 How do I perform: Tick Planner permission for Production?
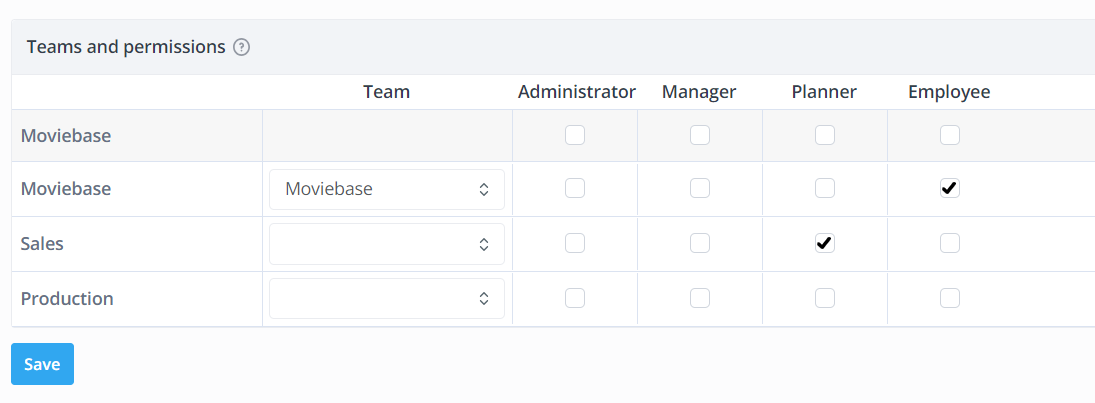tap(825, 298)
